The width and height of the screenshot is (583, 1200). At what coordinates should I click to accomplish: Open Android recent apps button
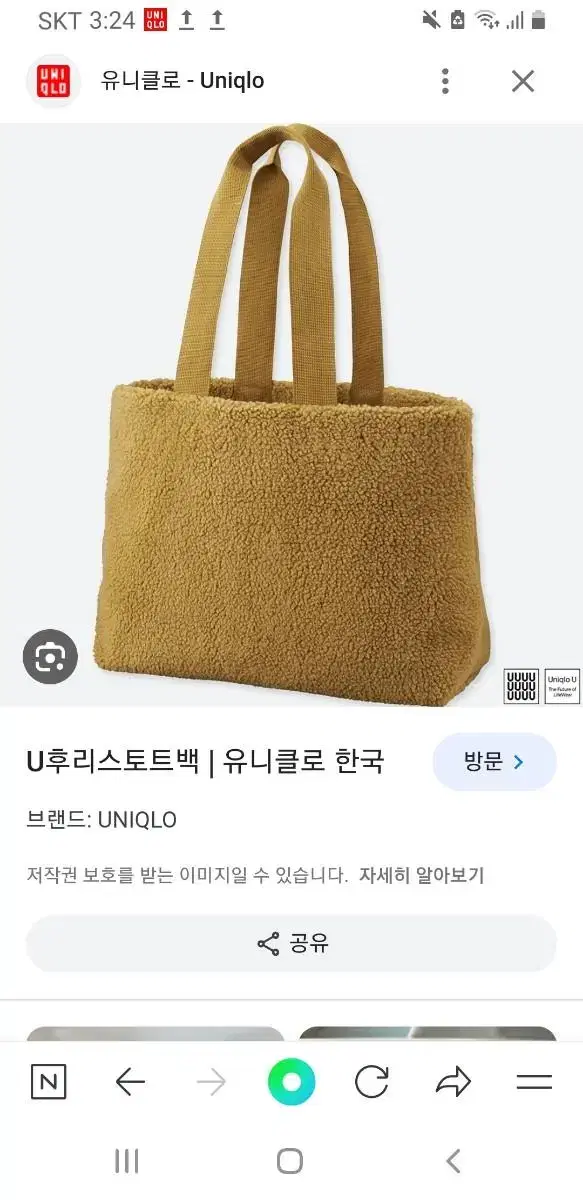[x=127, y=1161]
